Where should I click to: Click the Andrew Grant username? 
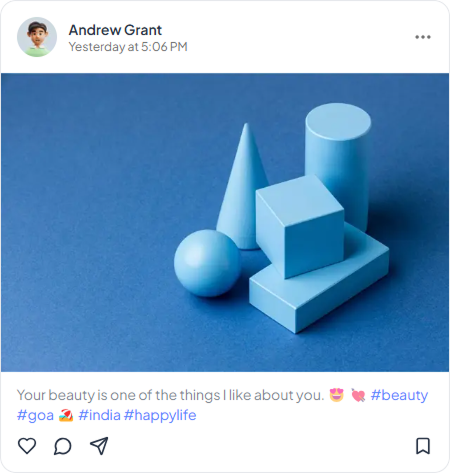115,30
